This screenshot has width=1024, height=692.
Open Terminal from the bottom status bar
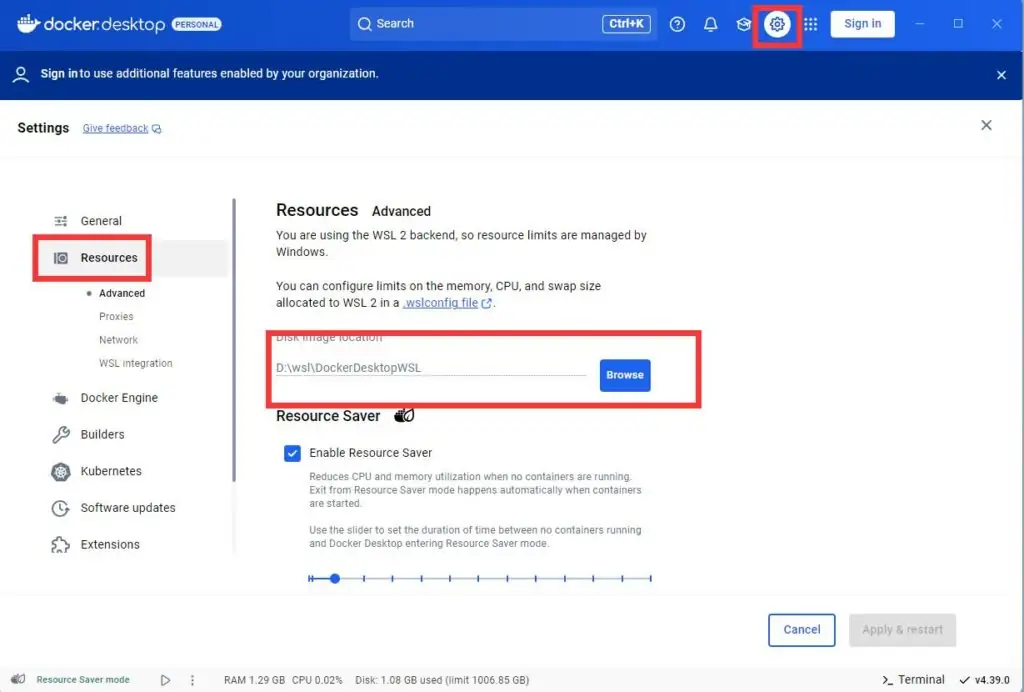click(x=911, y=679)
